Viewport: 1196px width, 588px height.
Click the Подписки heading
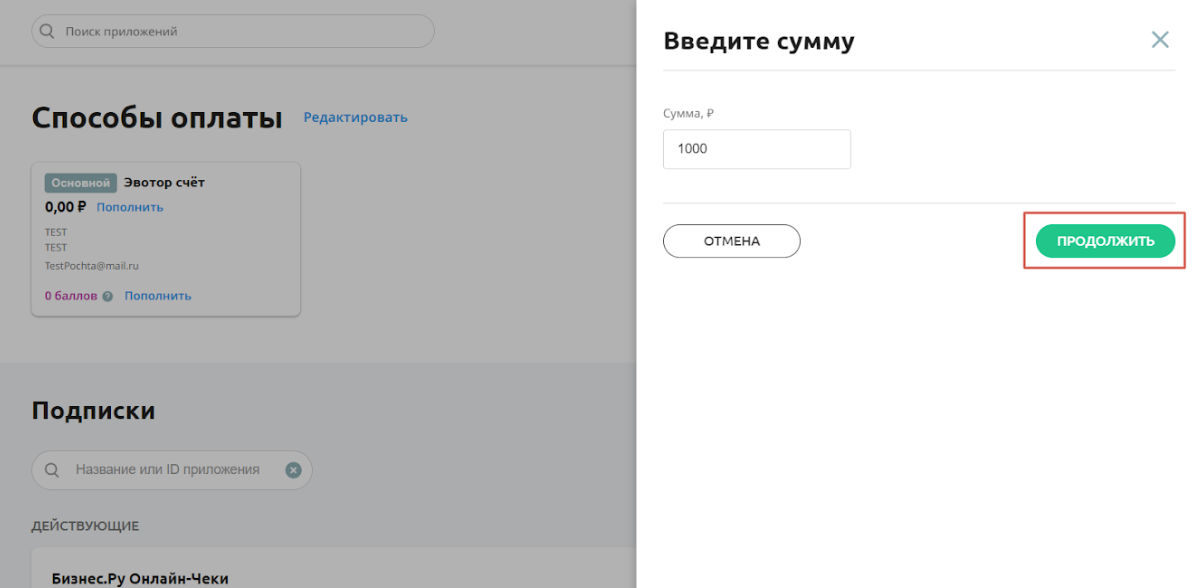pyautogui.click(x=94, y=410)
